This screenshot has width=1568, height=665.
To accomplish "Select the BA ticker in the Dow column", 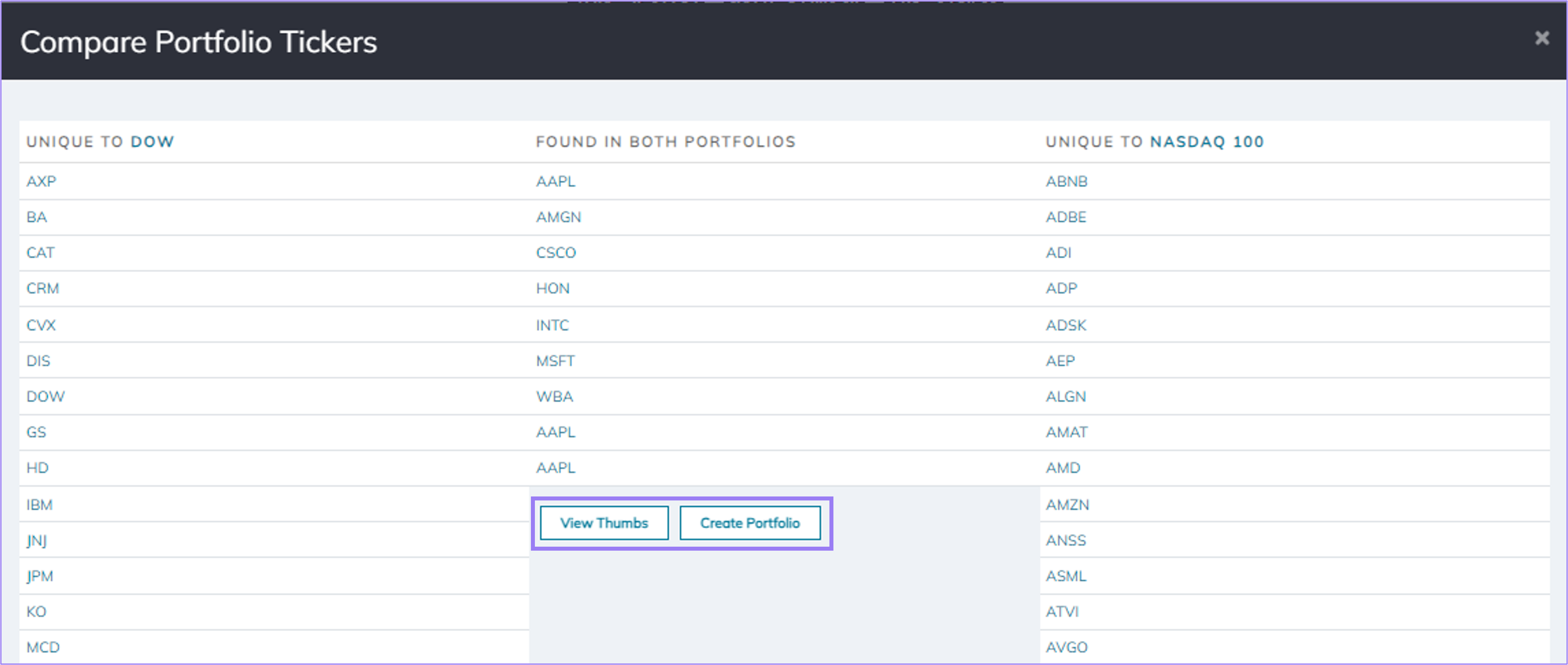I will pos(37,217).
